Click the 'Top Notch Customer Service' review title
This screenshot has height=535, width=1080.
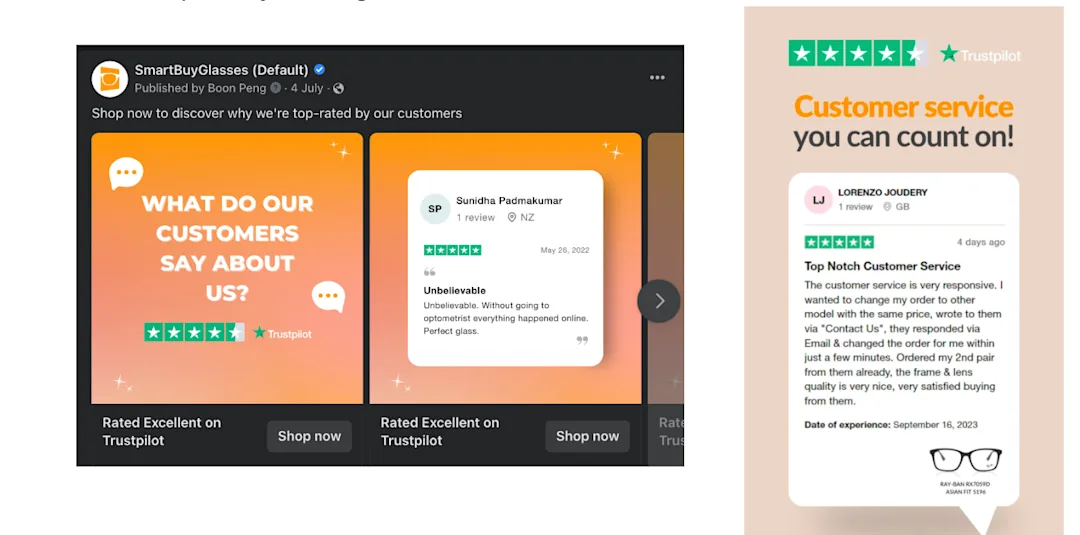[x=882, y=266]
